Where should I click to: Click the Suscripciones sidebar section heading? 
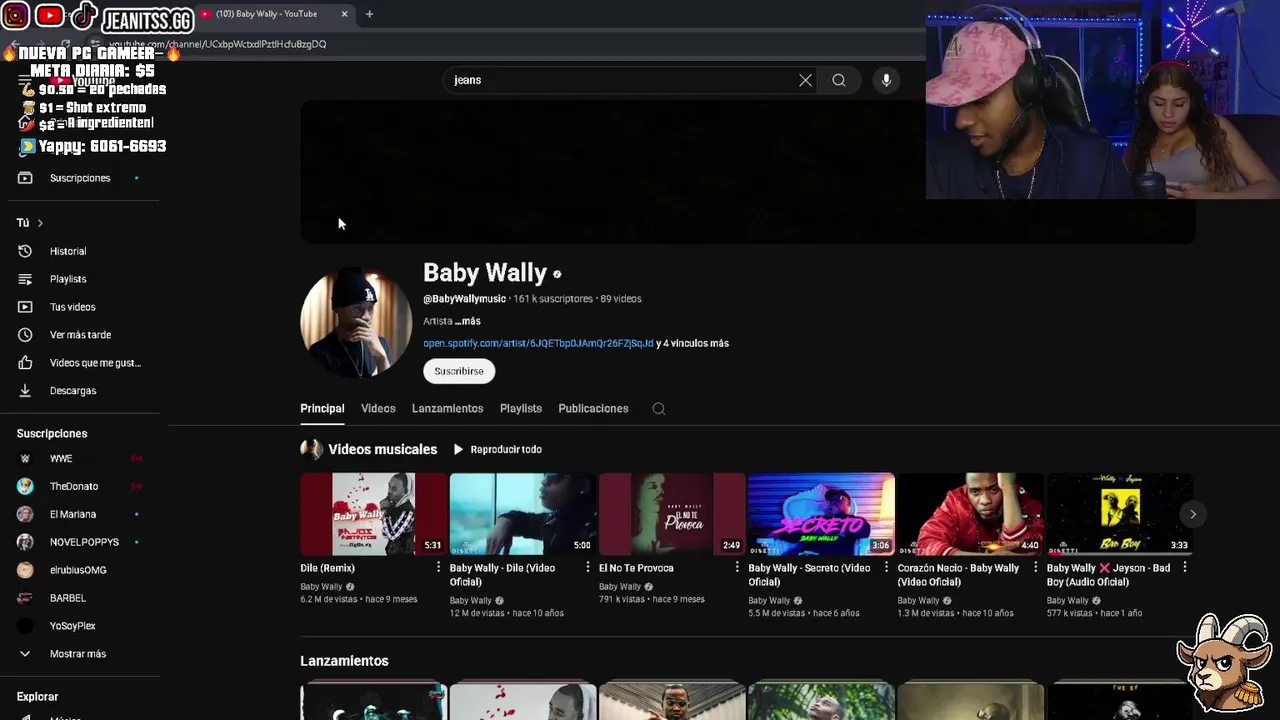pos(52,434)
